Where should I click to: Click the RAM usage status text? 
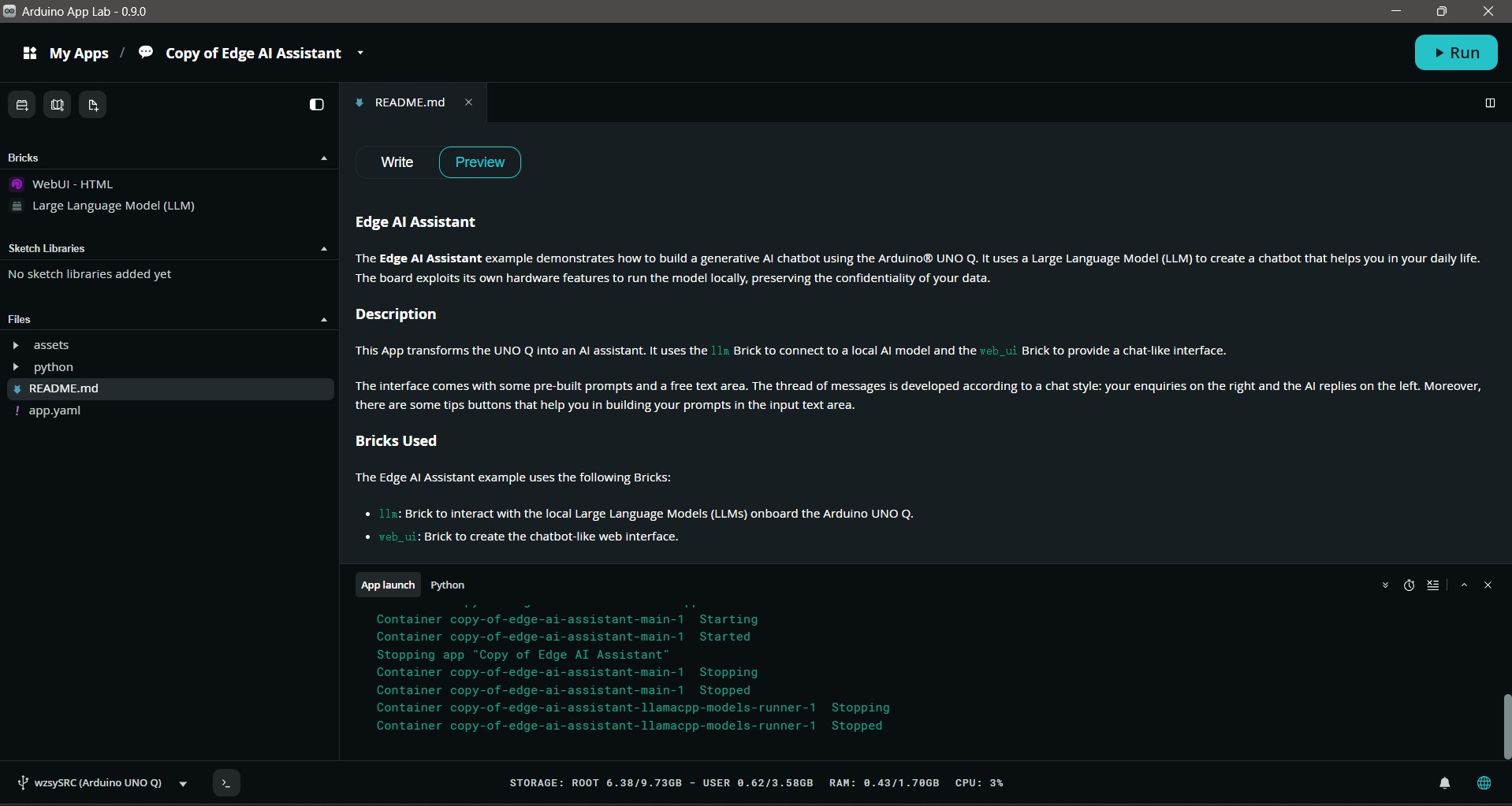coord(884,783)
